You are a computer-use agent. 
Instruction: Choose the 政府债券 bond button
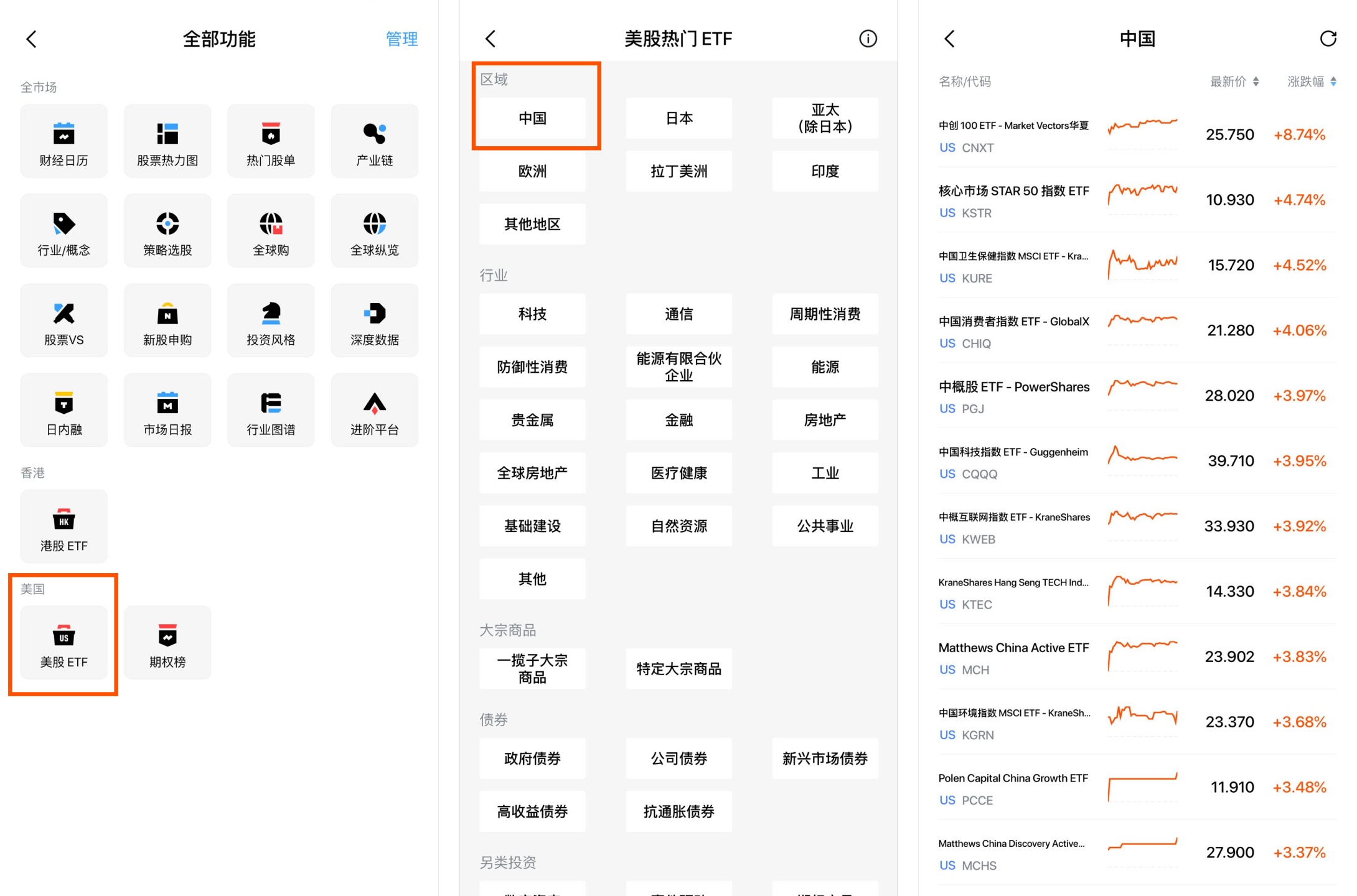(x=532, y=758)
